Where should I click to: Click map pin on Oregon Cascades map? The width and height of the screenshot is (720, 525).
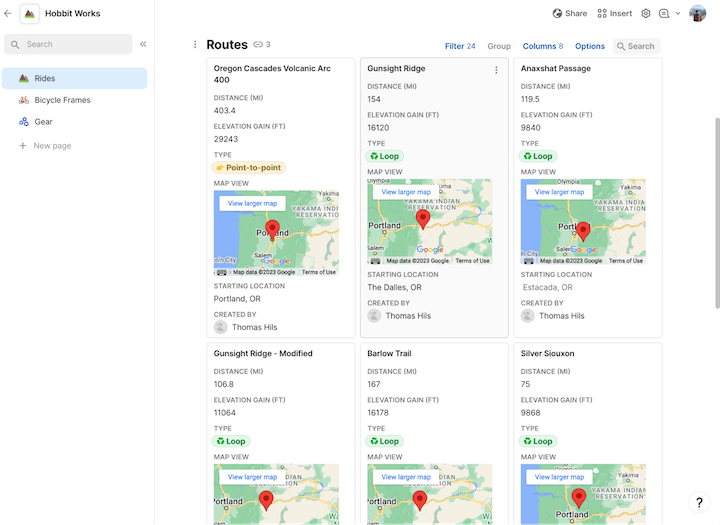272,229
